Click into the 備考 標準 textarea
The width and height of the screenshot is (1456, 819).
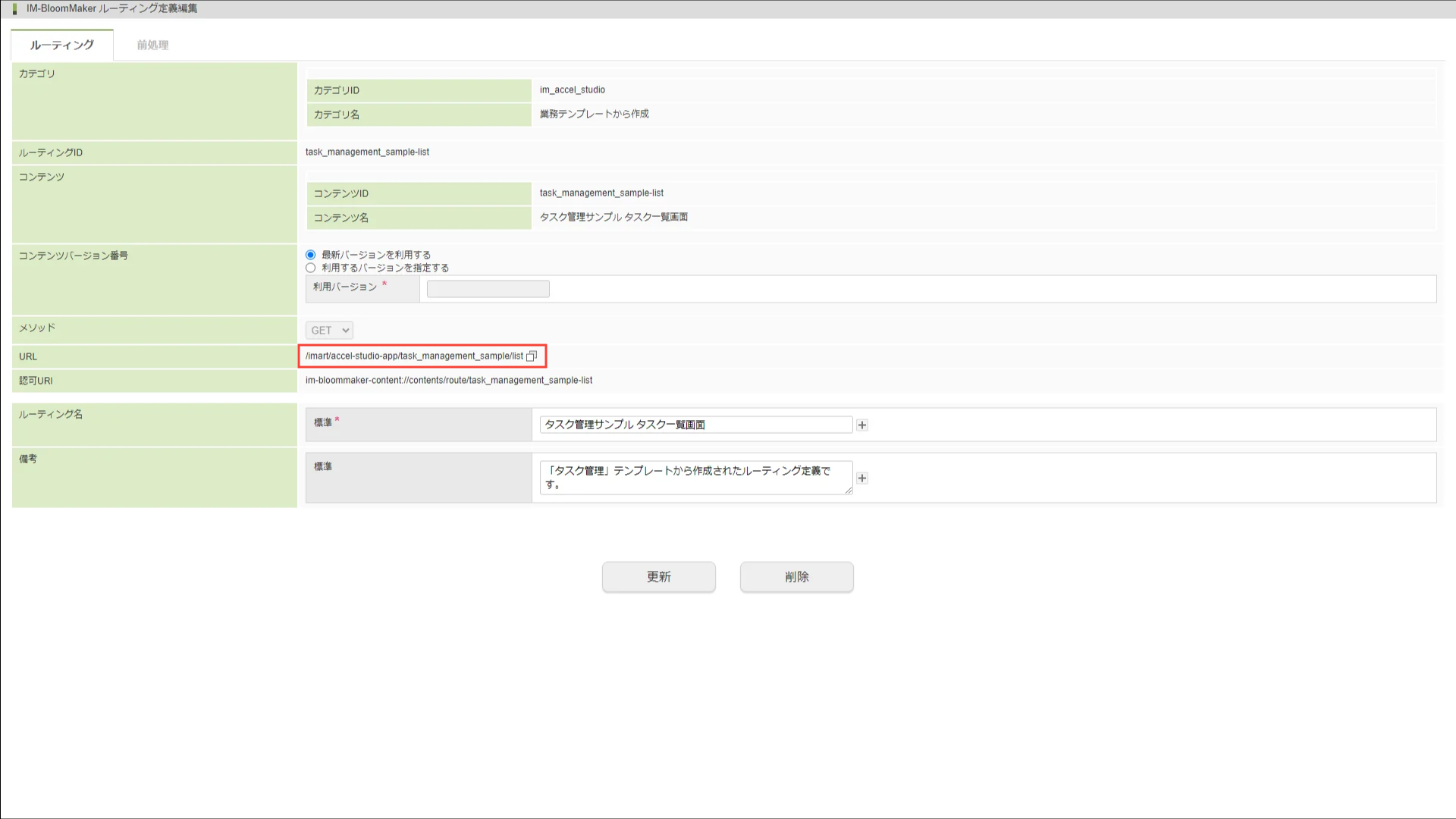695,478
